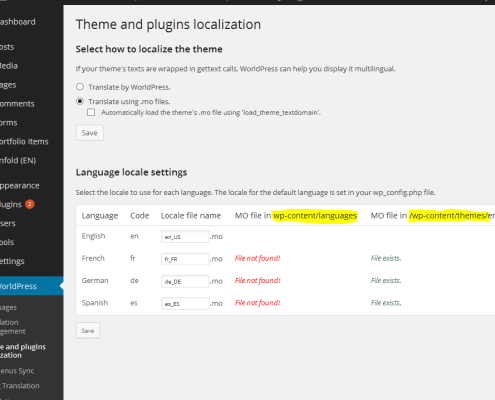Select the Translate by WorldPress radio option

coord(80,87)
